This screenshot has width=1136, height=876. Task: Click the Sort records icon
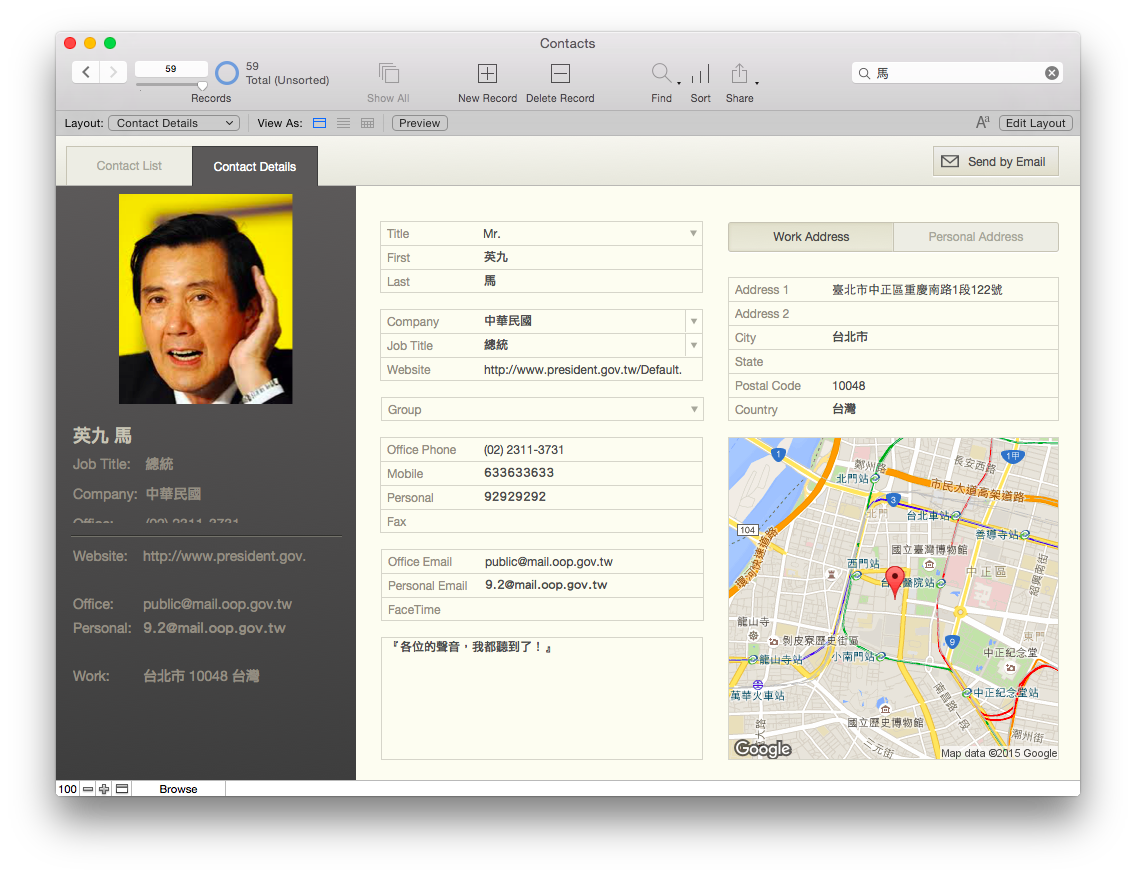pyautogui.click(x=700, y=74)
